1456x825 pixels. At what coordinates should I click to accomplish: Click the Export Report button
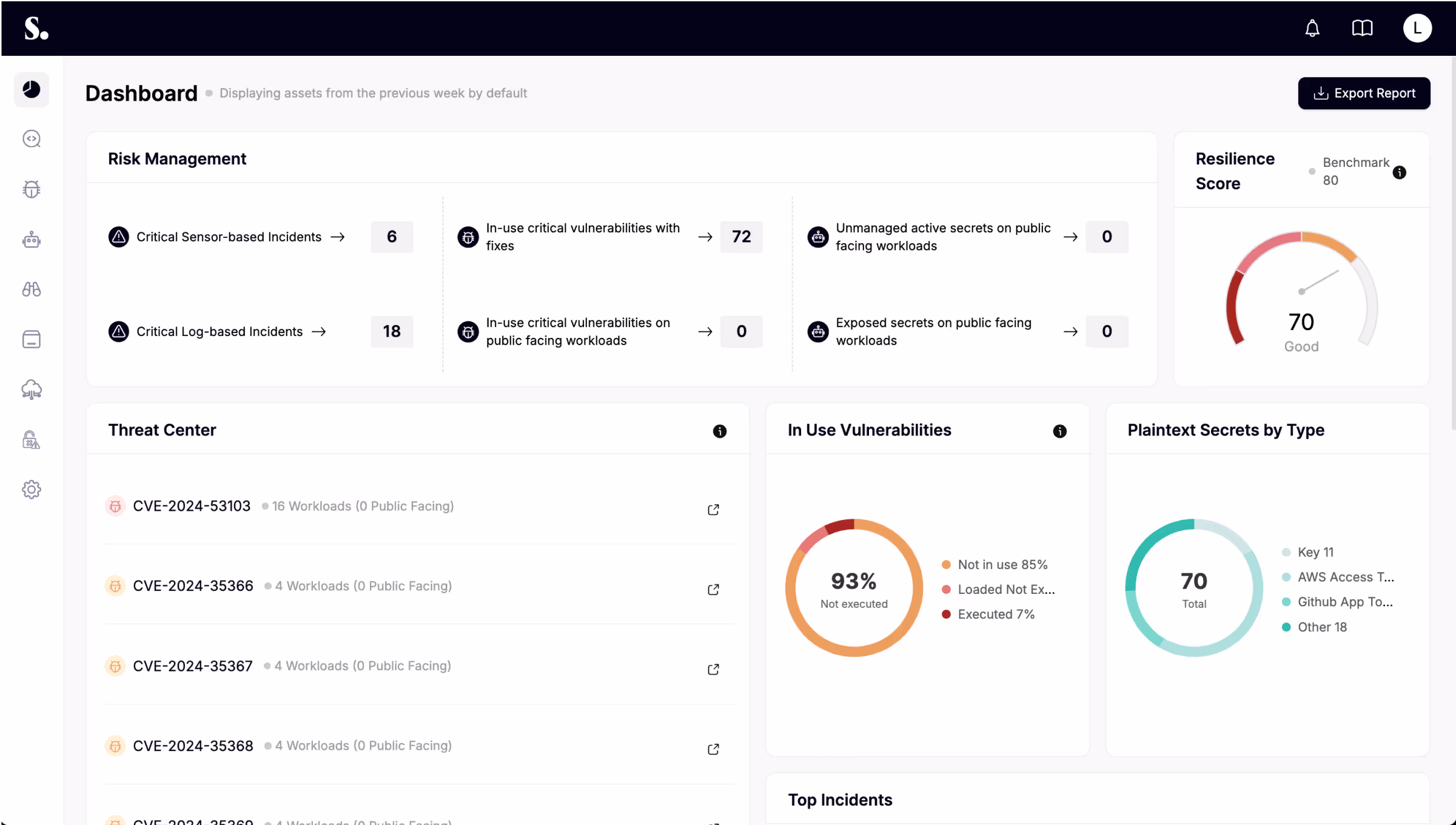tap(1364, 93)
